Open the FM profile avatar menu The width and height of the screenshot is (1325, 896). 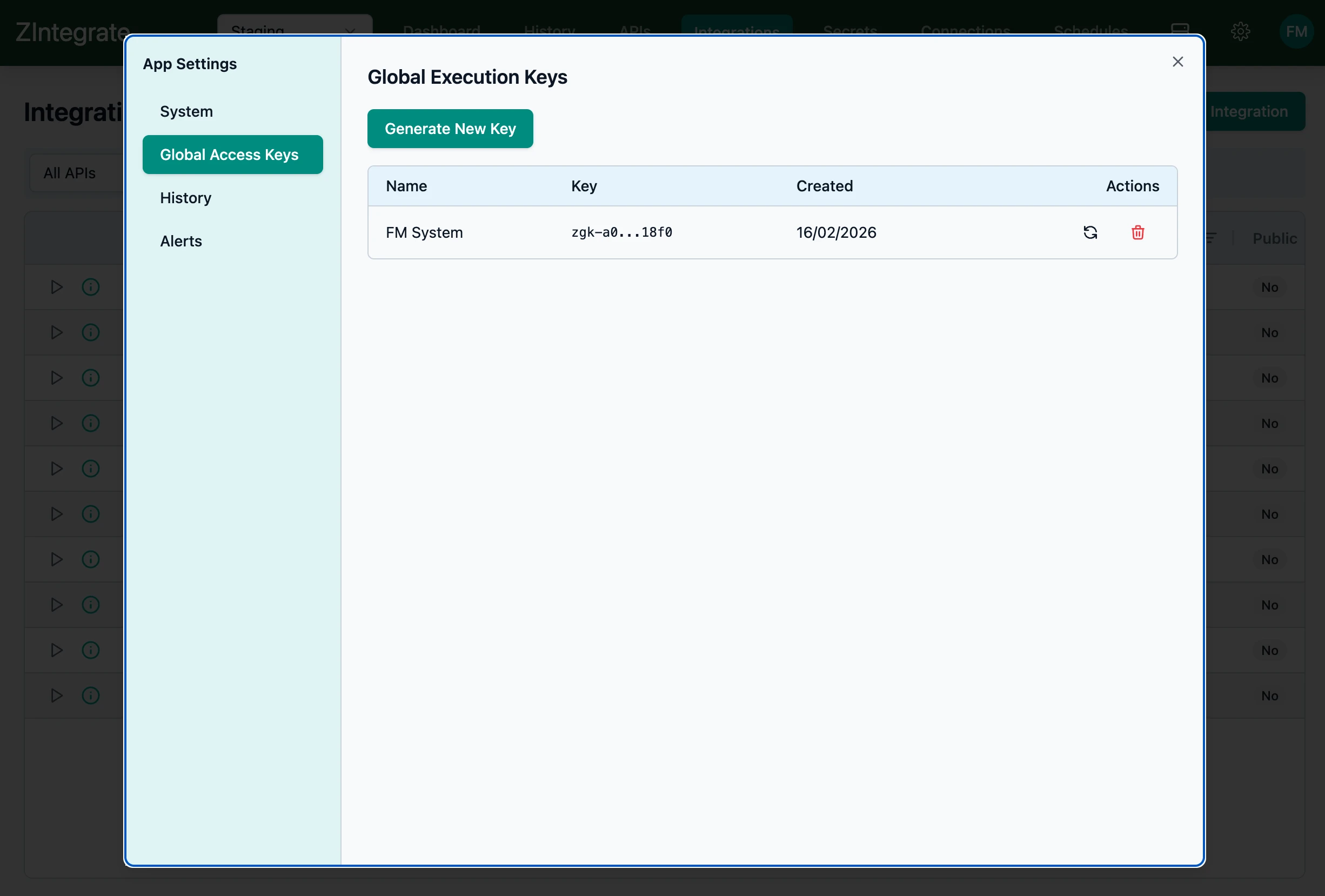pyautogui.click(x=1295, y=31)
